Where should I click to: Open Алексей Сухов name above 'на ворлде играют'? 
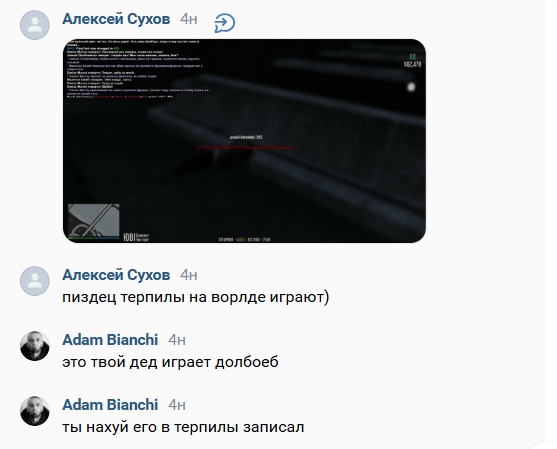pyautogui.click(x=116, y=275)
